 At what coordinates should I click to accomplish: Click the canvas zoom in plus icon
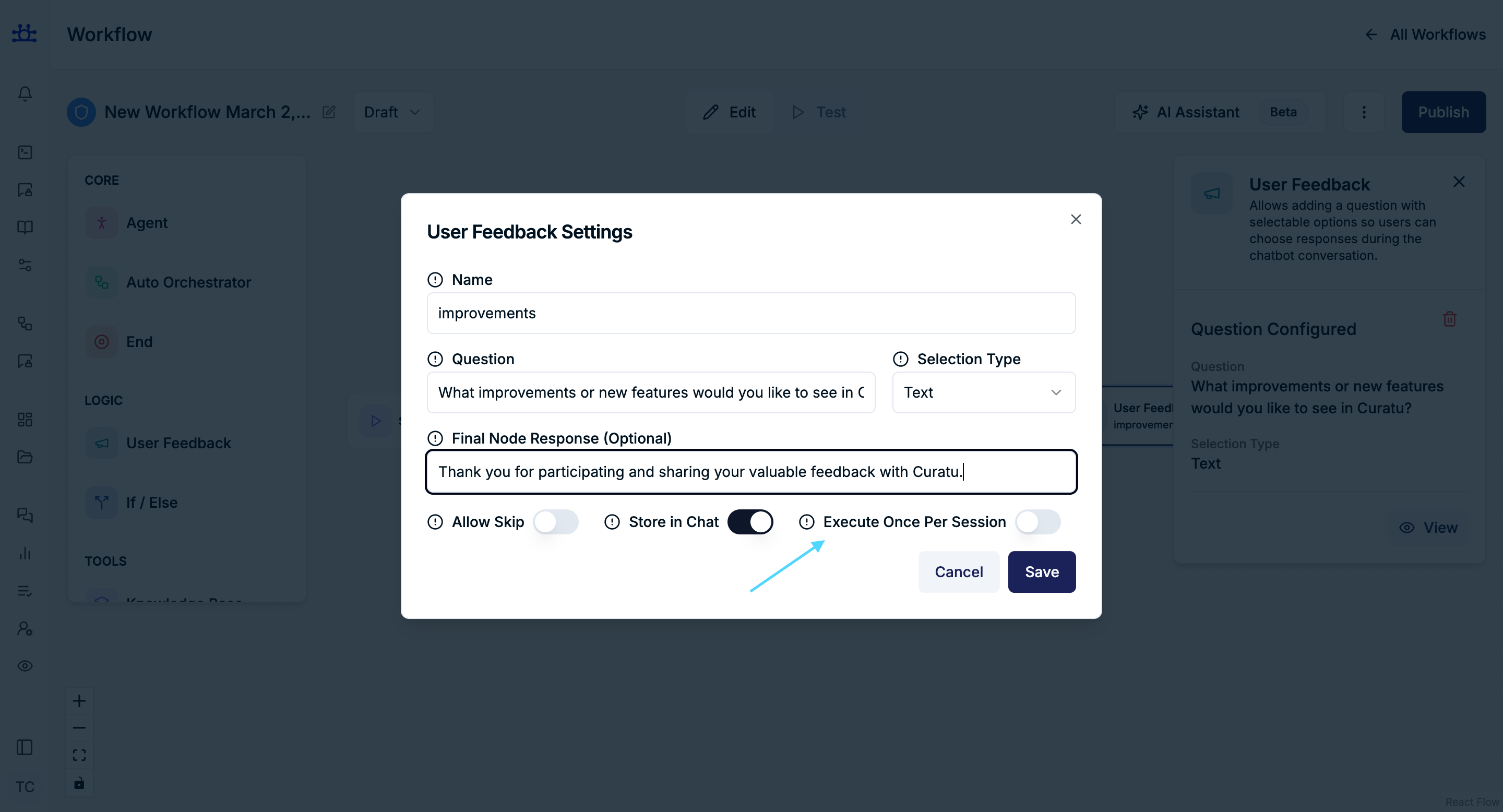pos(79,700)
